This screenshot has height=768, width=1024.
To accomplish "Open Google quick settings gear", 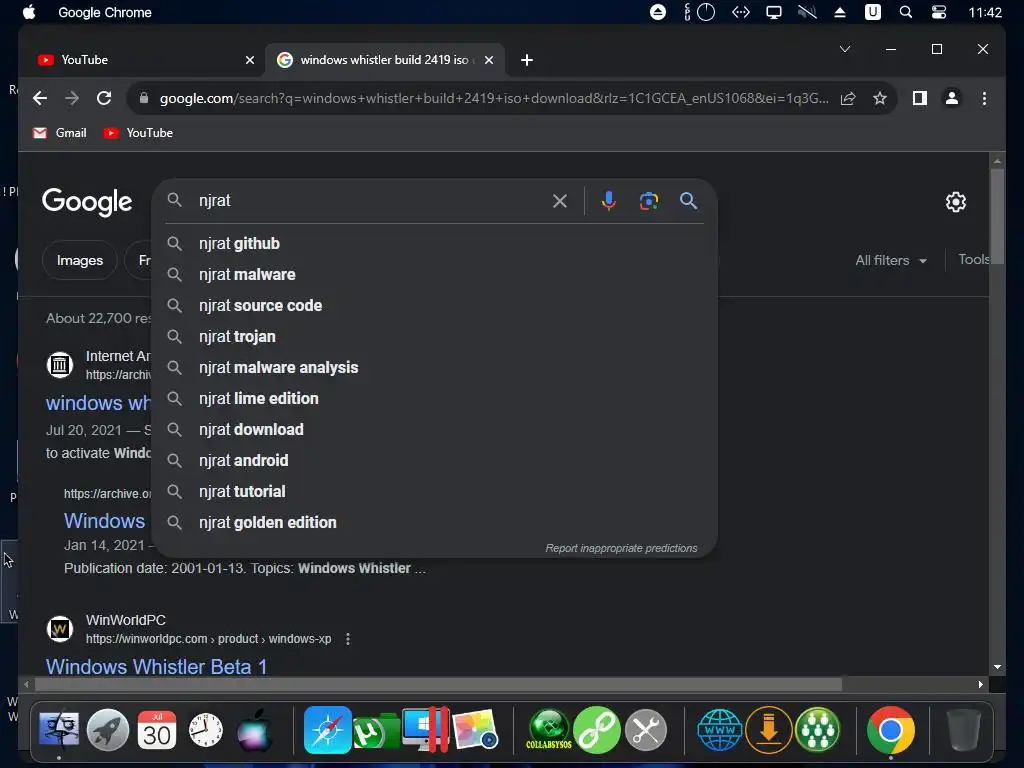I will [x=955, y=202].
